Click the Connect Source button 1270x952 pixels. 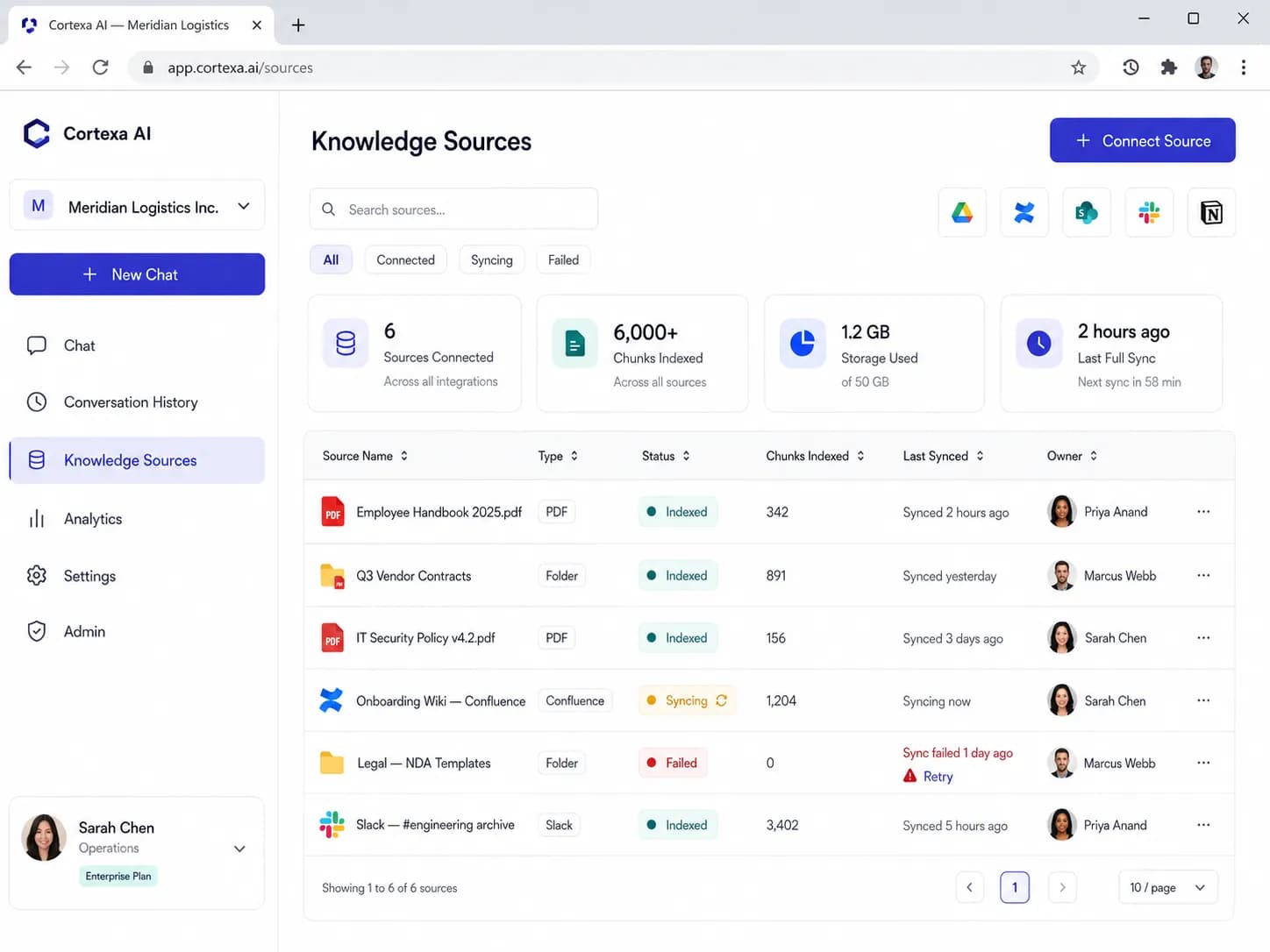point(1142,140)
